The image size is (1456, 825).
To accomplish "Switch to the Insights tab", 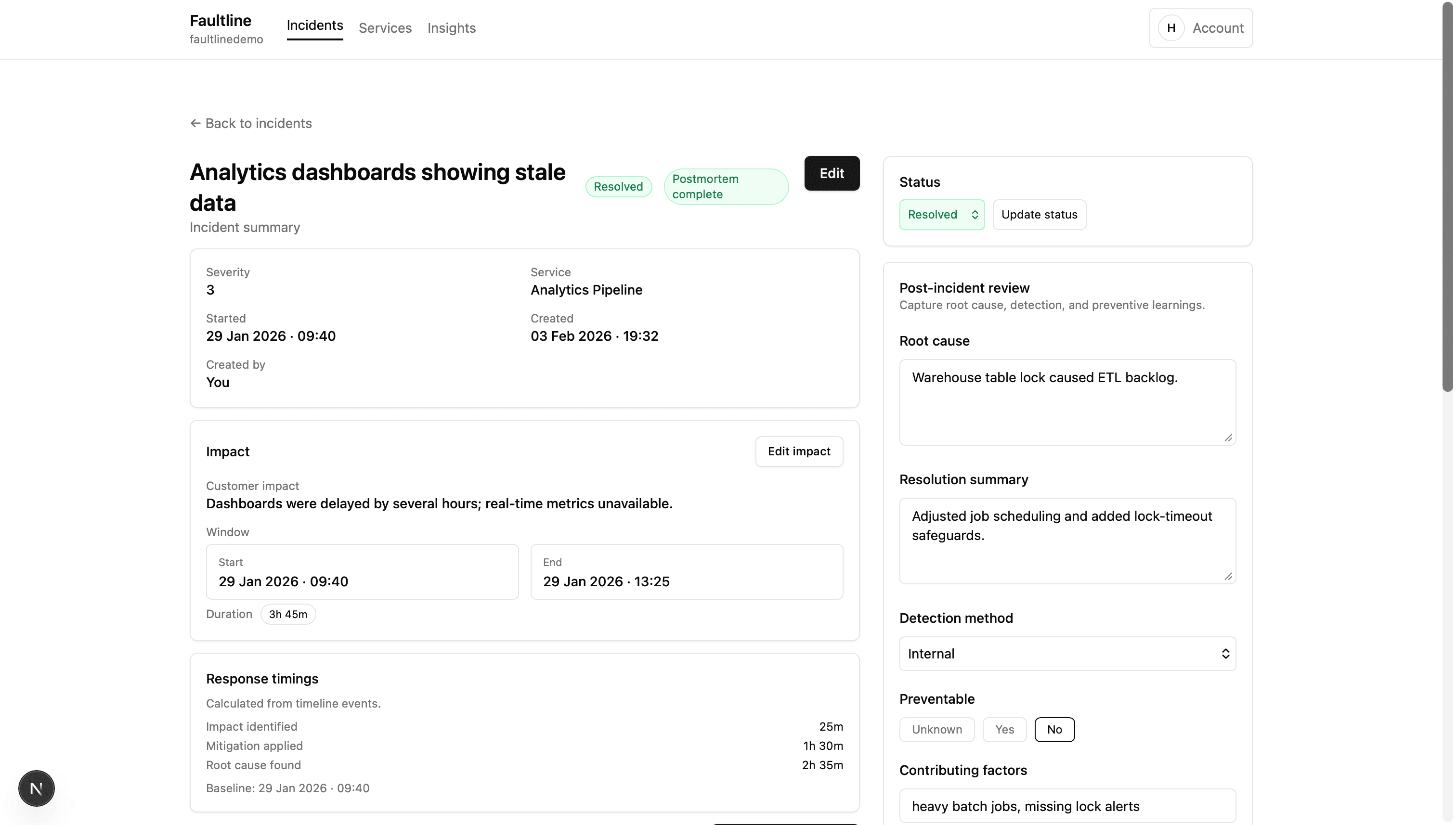I will tap(451, 28).
